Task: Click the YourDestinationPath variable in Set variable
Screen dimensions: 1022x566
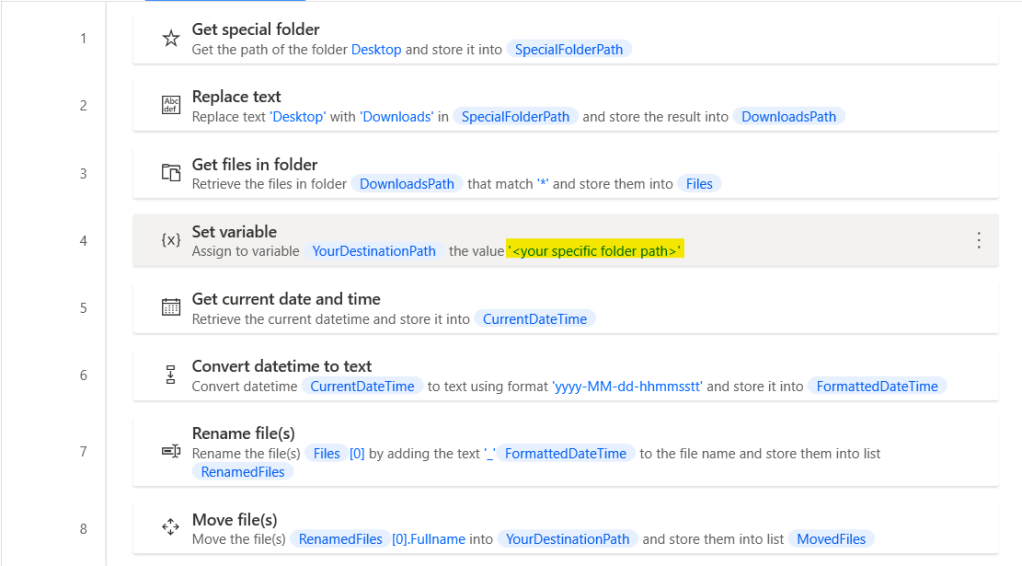Action: coord(374,251)
